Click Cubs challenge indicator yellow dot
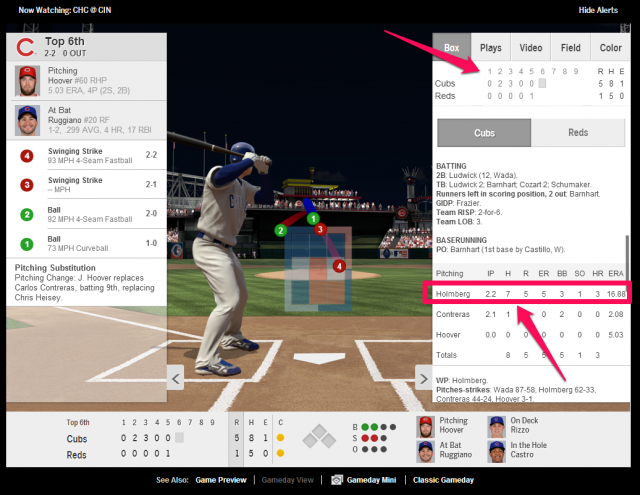The height and width of the screenshot is (495, 640). point(280,437)
